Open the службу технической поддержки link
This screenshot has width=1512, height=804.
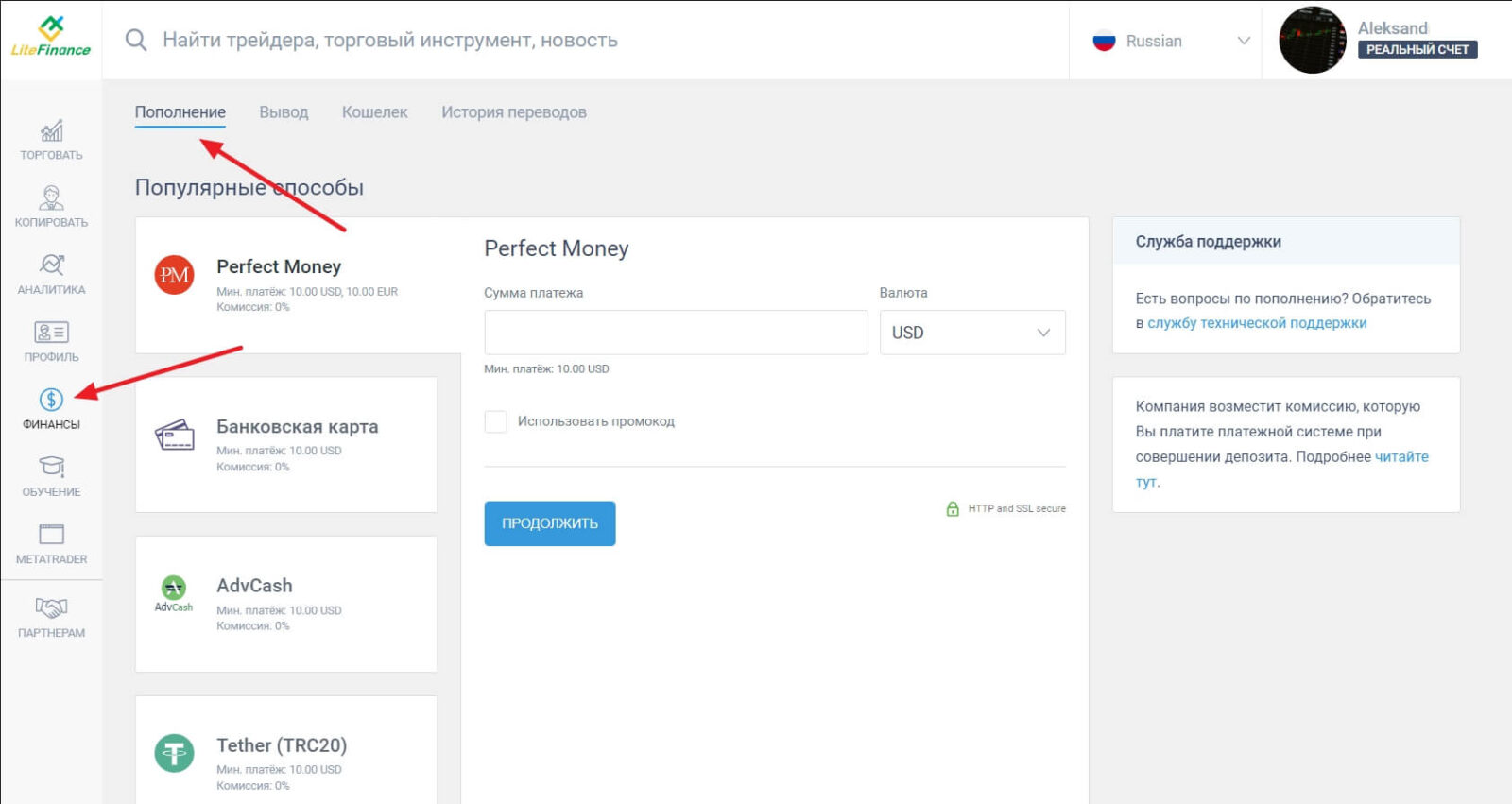[x=1257, y=323]
